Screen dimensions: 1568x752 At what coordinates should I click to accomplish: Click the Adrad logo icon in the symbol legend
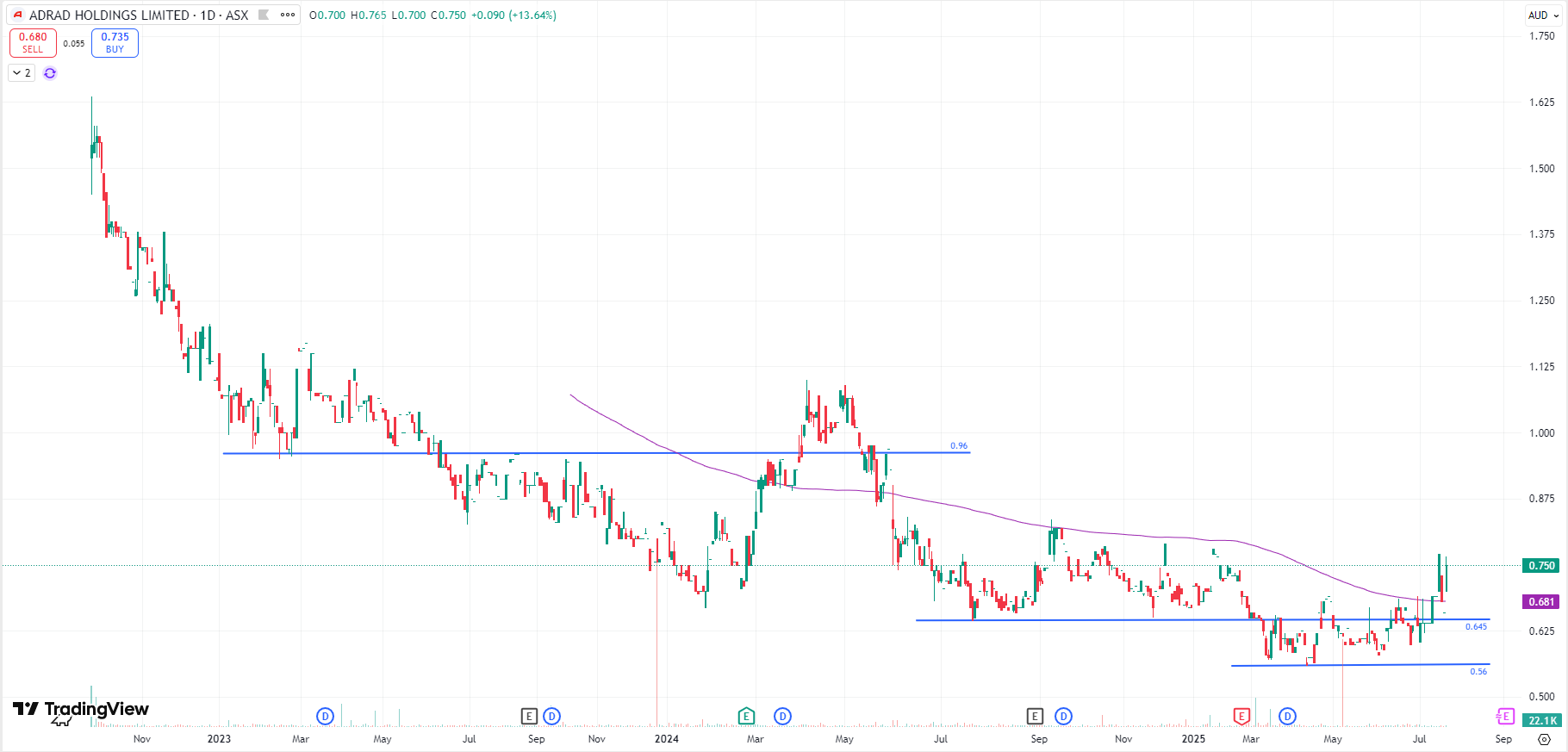(17, 15)
